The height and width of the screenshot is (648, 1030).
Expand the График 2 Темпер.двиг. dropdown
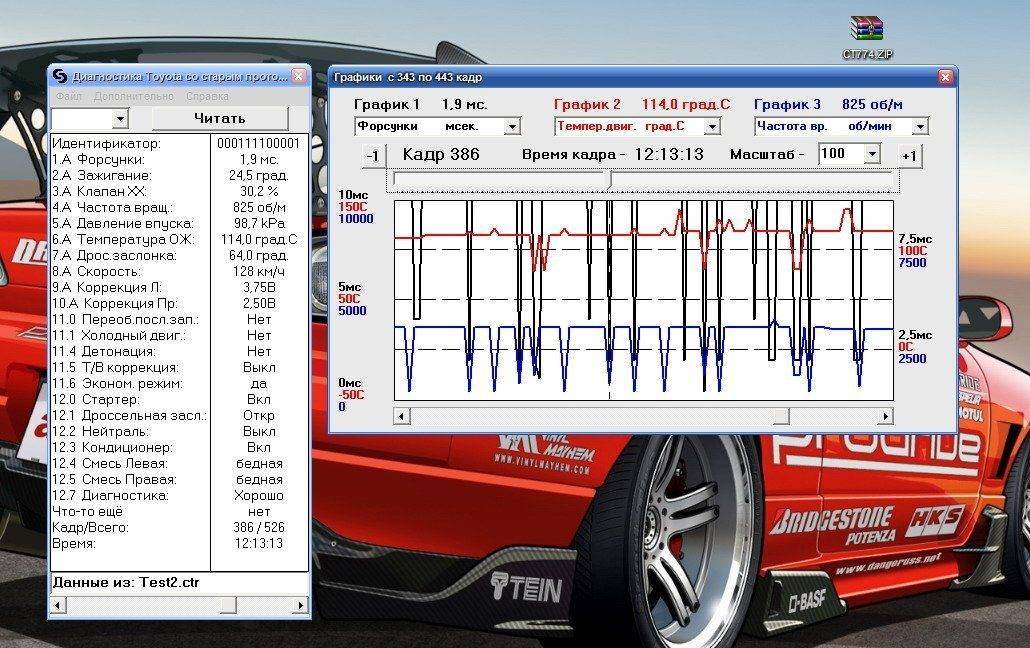(712, 127)
